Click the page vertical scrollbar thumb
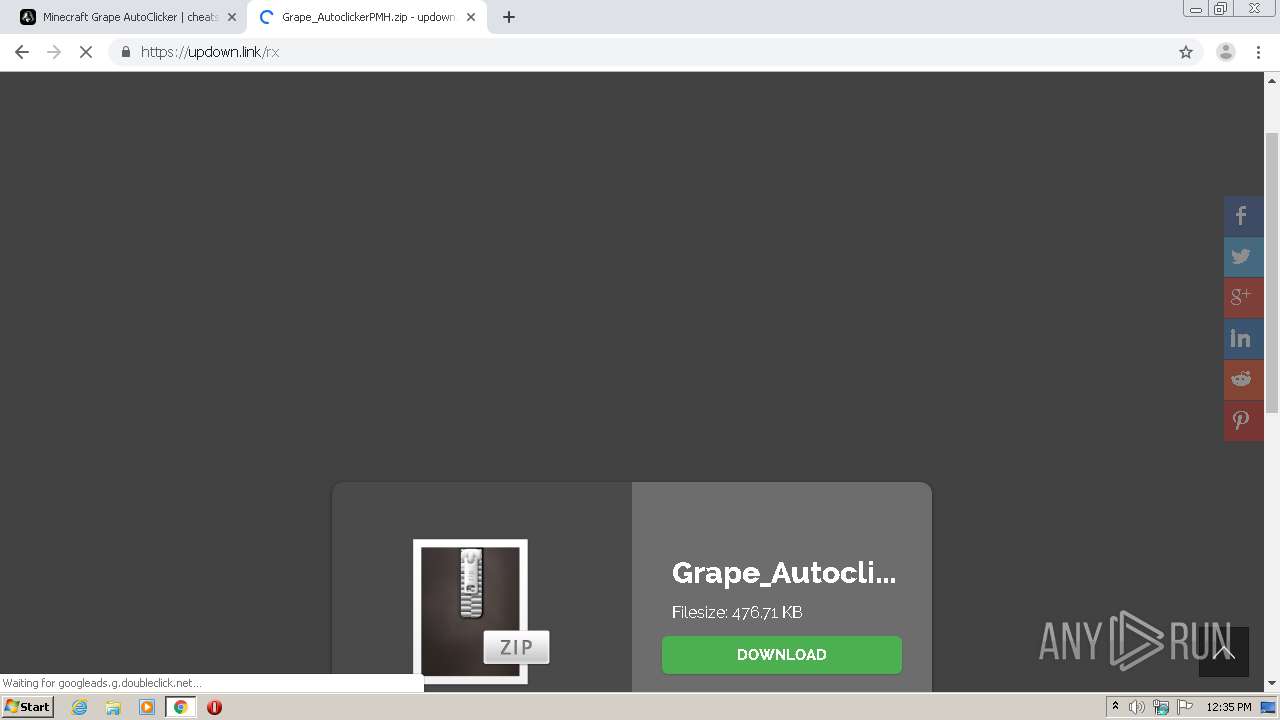1280x720 pixels. click(1272, 272)
